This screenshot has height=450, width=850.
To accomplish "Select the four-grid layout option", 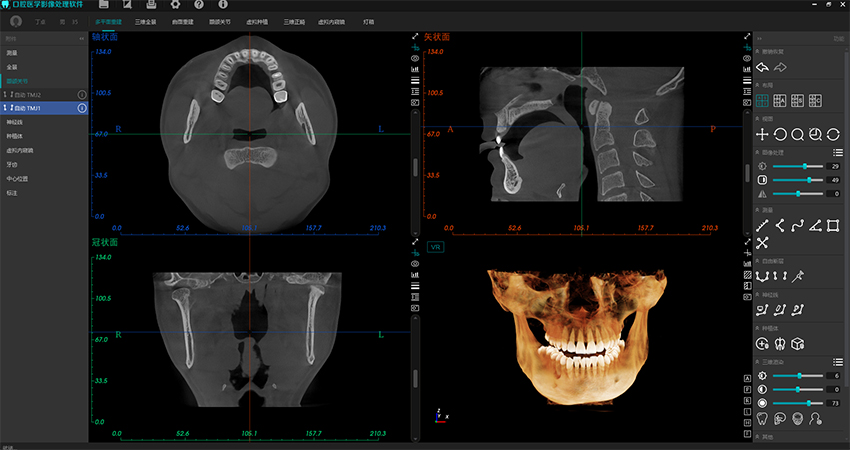I will (762, 101).
